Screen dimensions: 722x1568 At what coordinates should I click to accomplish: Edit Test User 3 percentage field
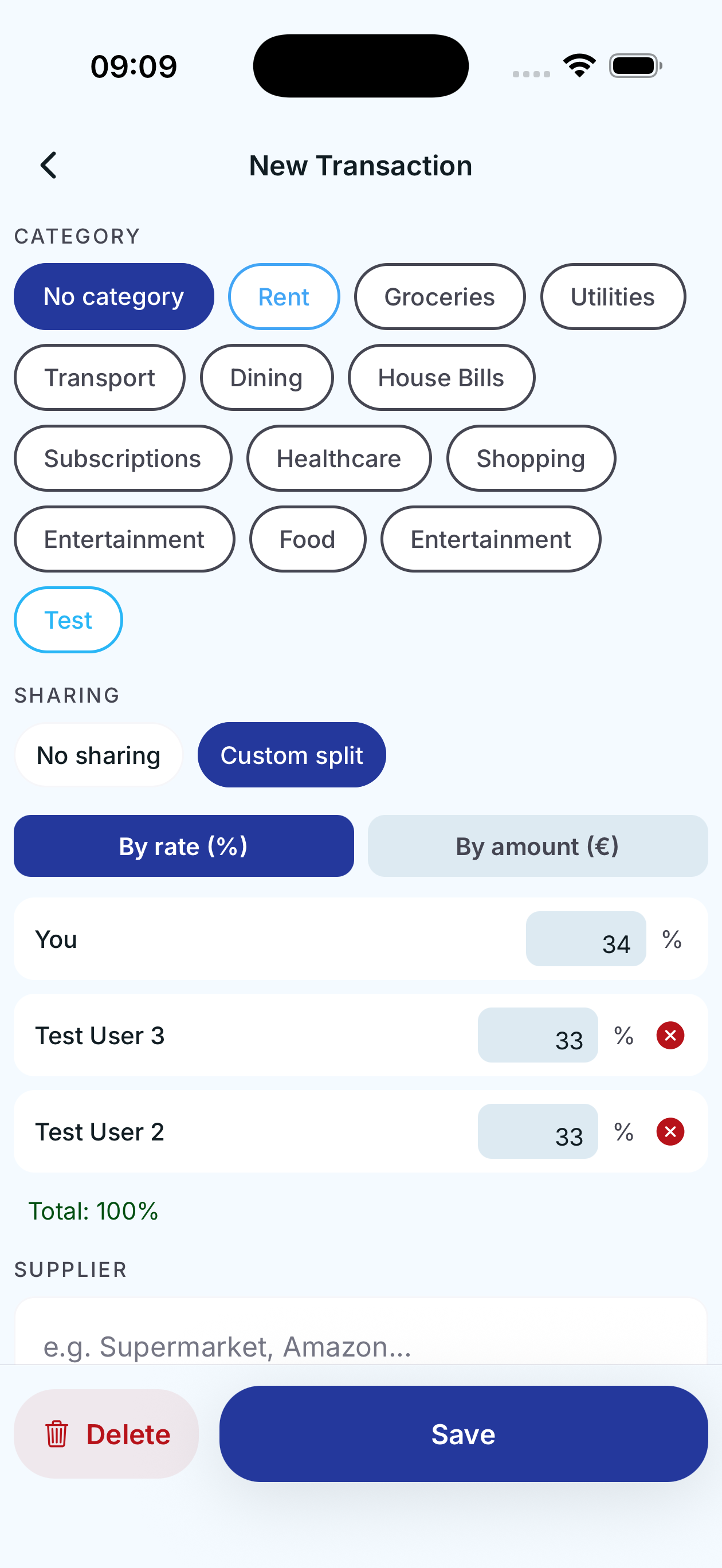click(537, 1036)
